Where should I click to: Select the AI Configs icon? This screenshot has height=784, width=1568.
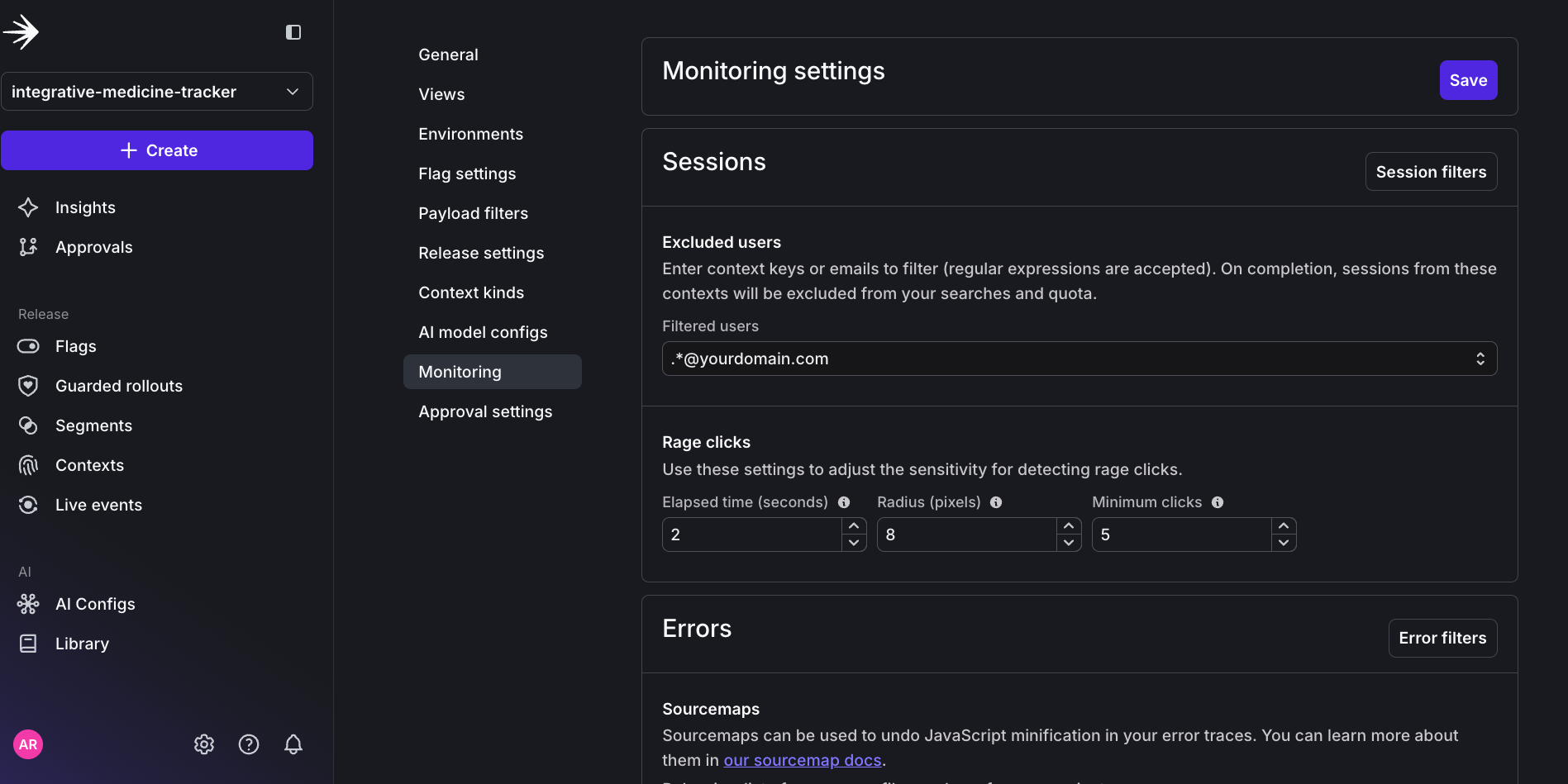point(28,604)
